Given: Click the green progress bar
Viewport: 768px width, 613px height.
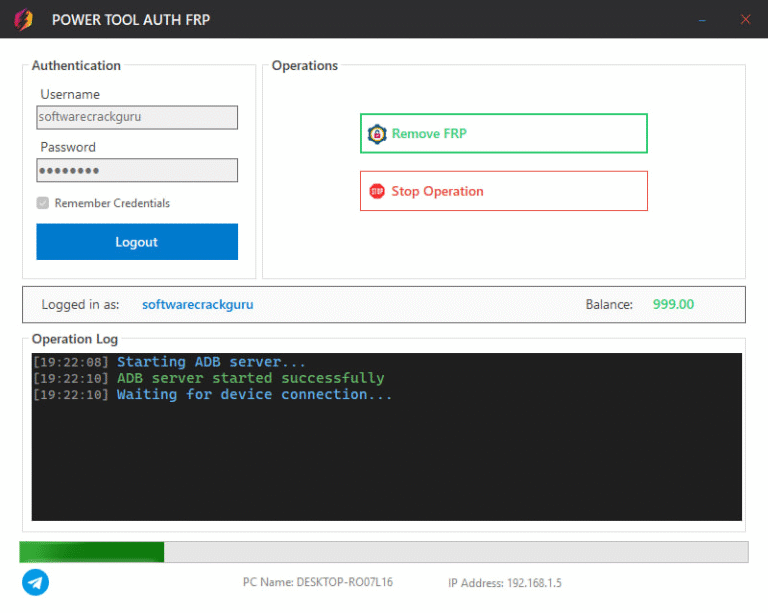Looking at the screenshot, I should coord(92,552).
